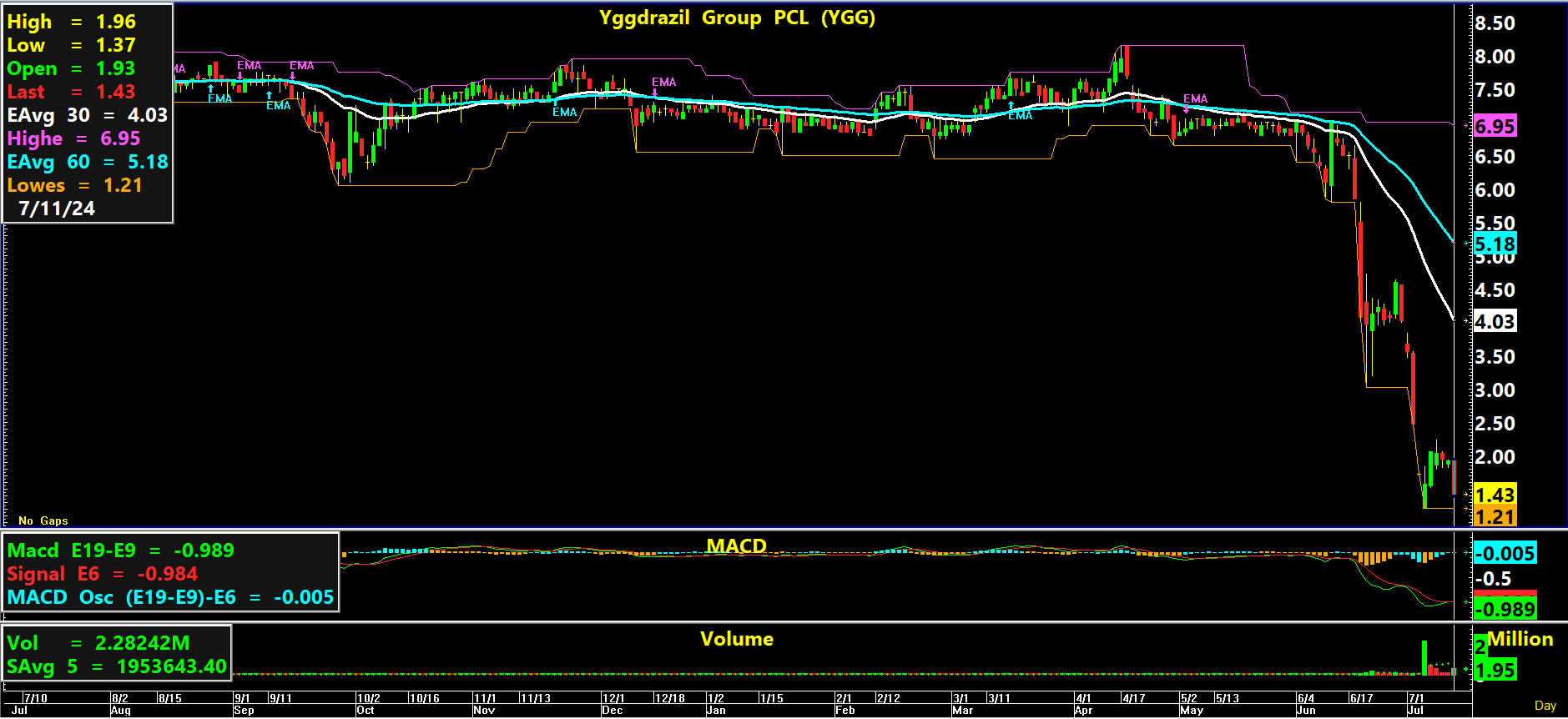Click the 8.00 price axis label

tap(1495, 57)
